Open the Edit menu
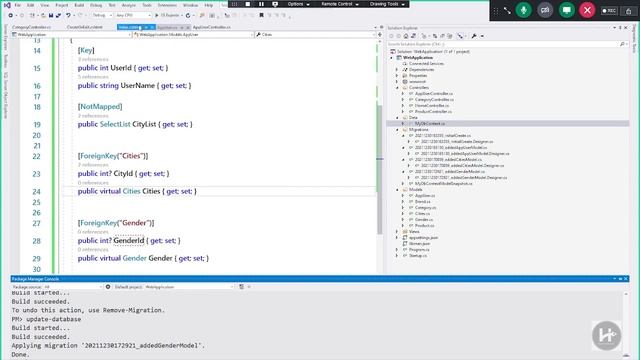 (x=31, y=5)
